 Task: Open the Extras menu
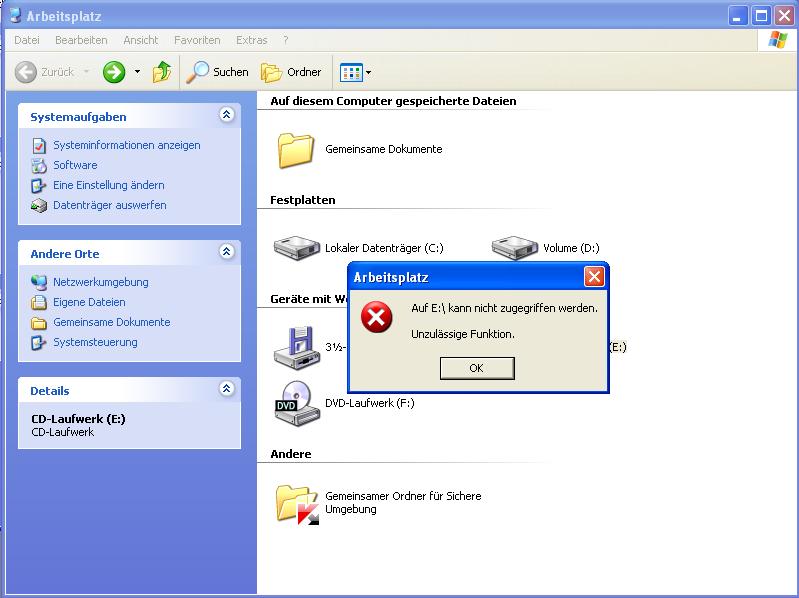(251, 40)
